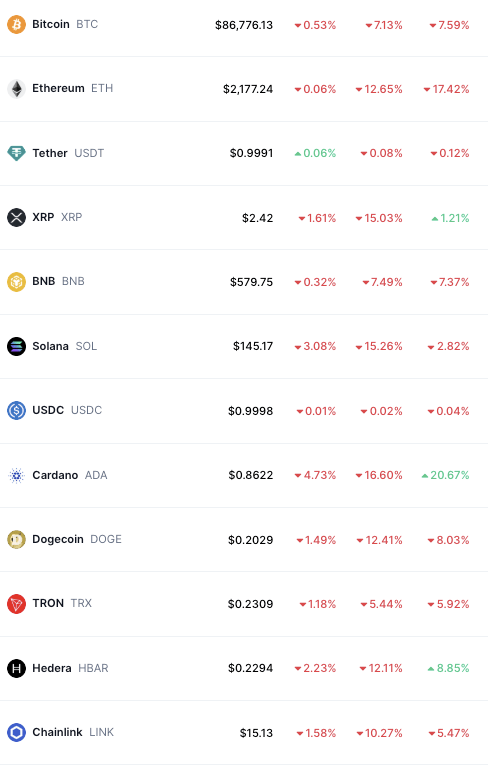Open the Hedera H icon
This screenshot has width=488, height=768.
point(16,668)
